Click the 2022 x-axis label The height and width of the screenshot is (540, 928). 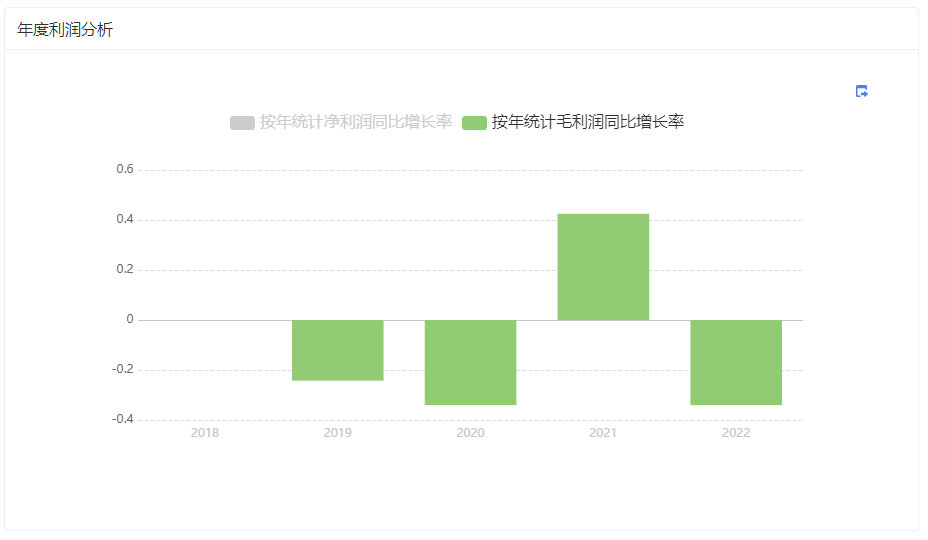point(736,433)
